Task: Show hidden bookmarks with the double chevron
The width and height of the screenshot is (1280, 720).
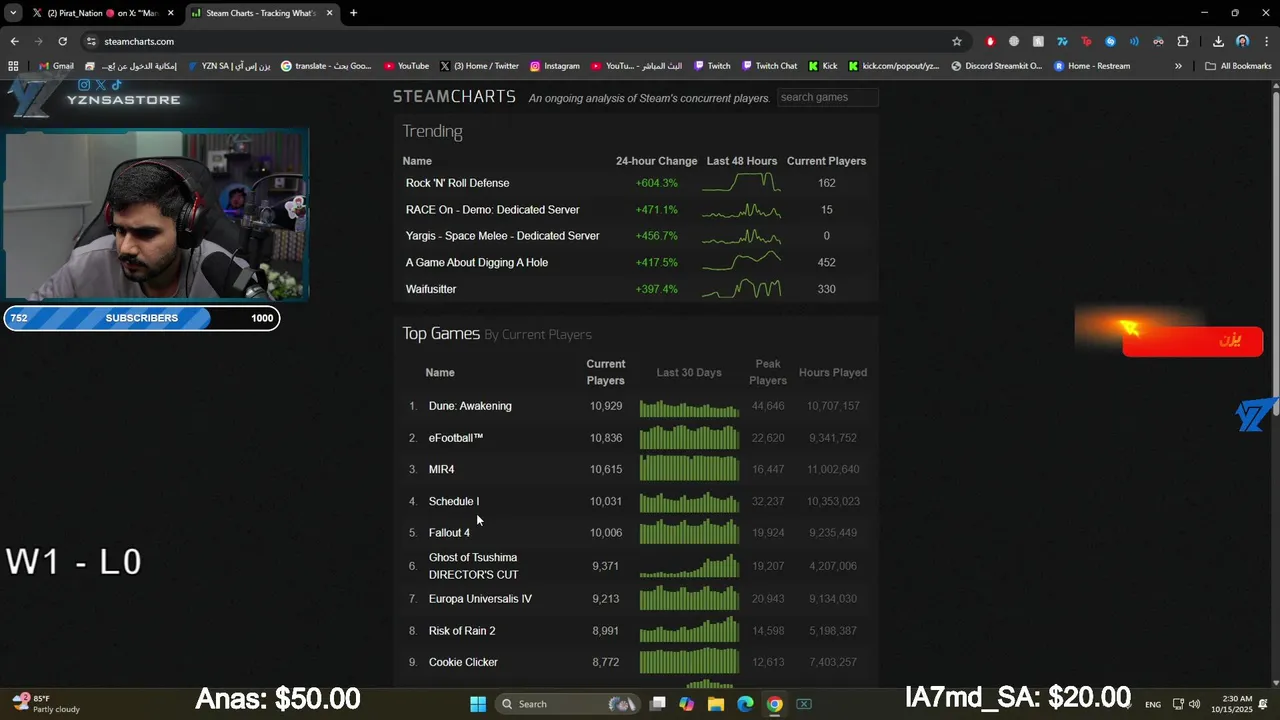Action: coord(1178,66)
